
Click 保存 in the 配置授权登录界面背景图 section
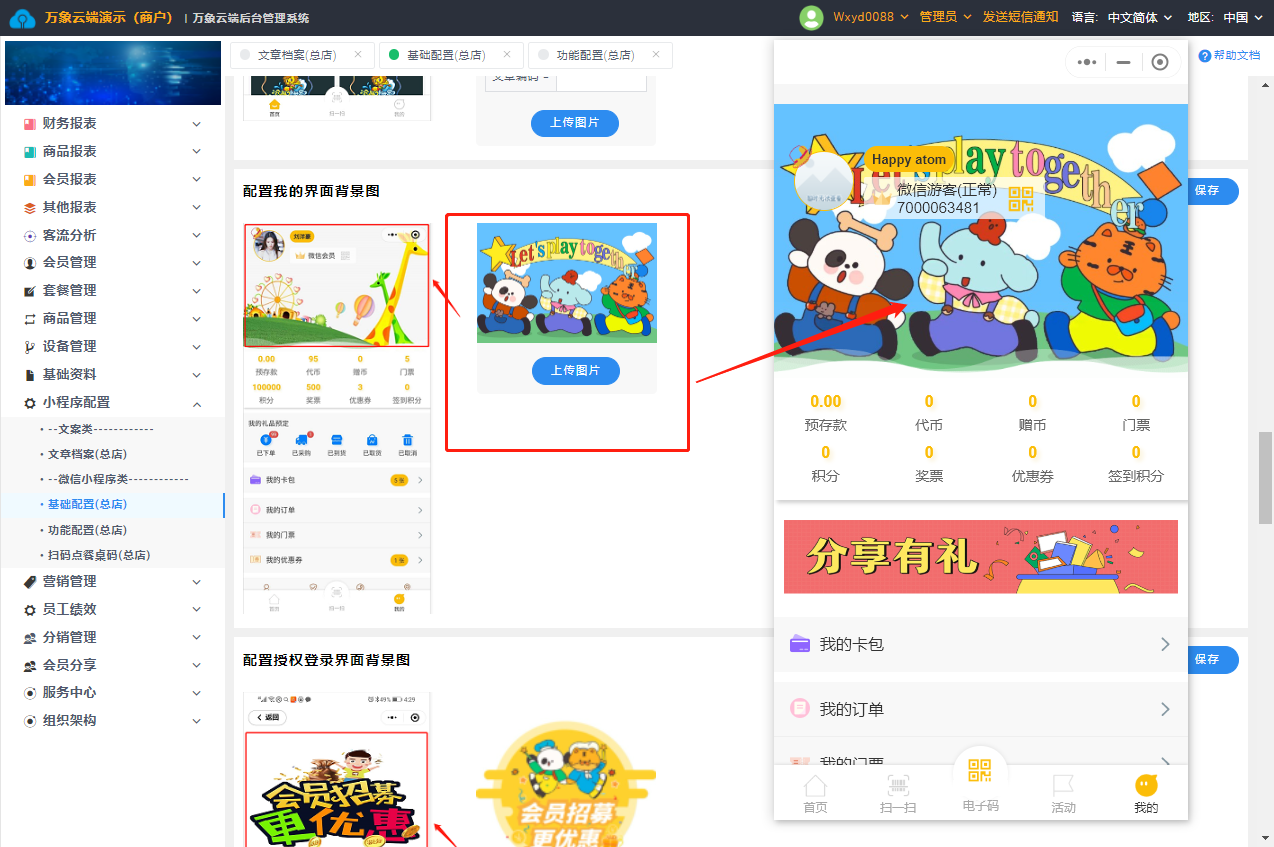tap(1210, 660)
